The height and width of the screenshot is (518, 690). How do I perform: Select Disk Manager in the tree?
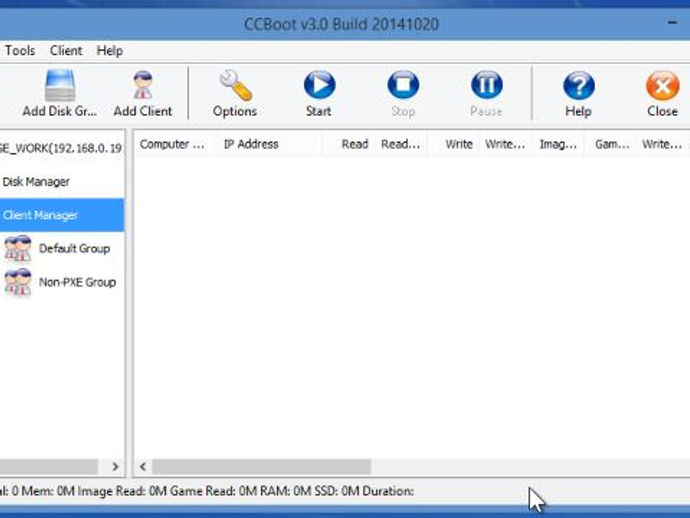[36, 182]
